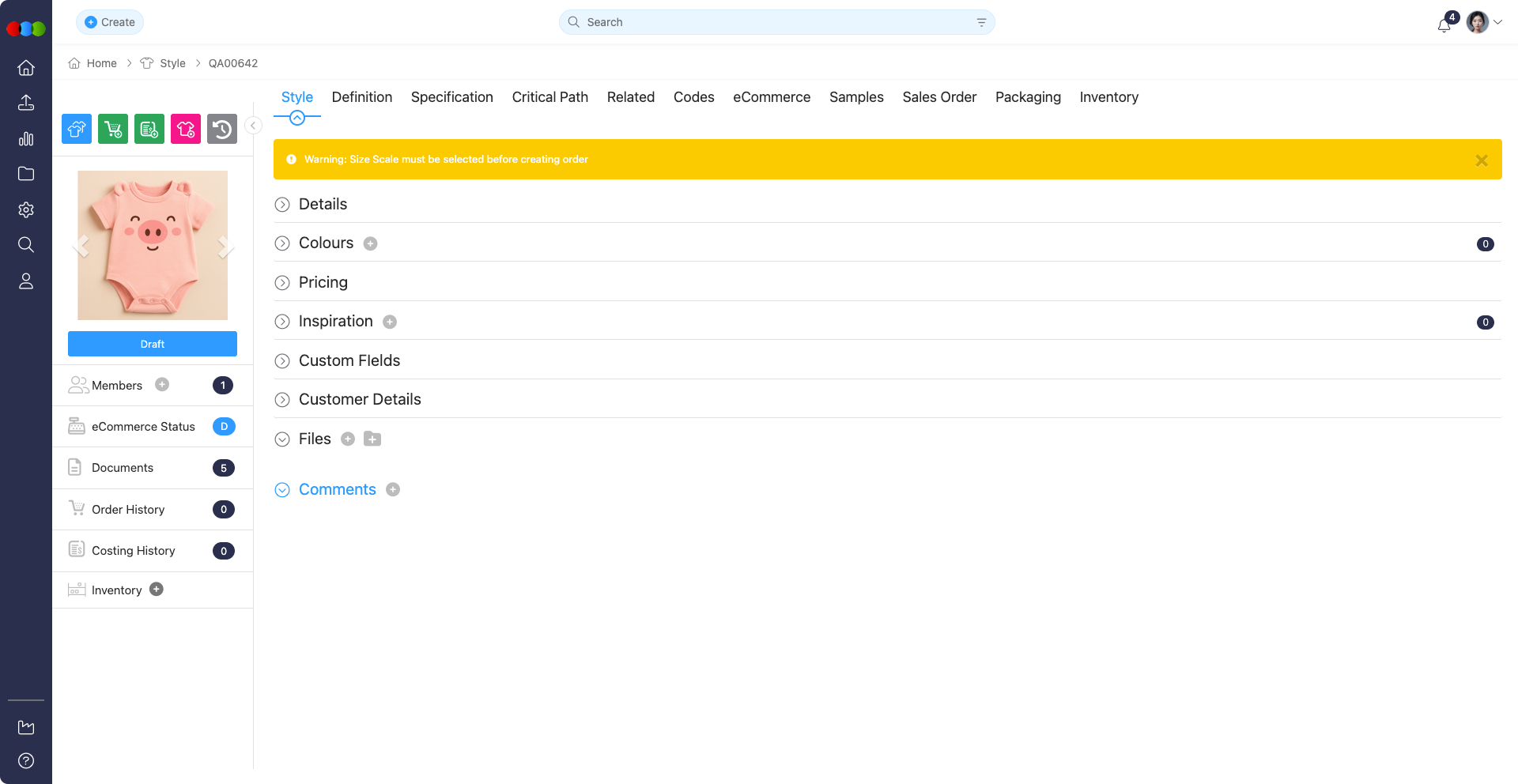
Task: Open the Specification tab
Action: pyautogui.click(x=451, y=97)
